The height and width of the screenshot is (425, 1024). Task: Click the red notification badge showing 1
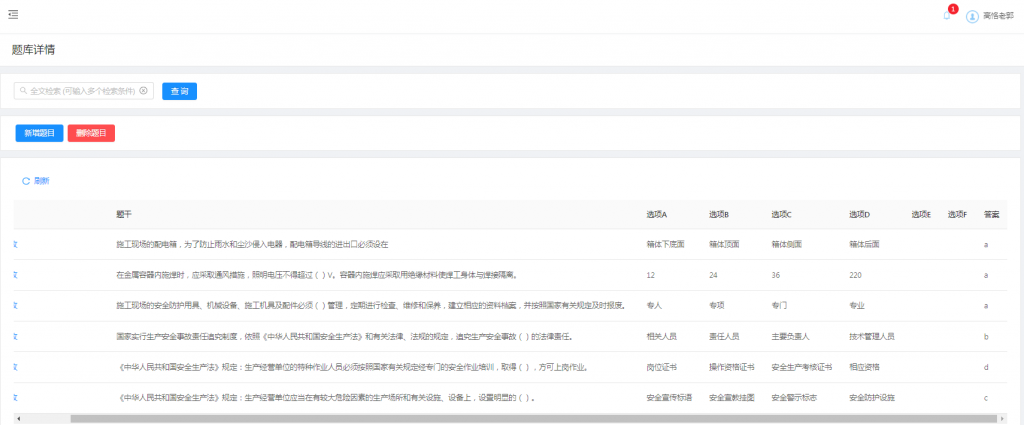click(953, 9)
